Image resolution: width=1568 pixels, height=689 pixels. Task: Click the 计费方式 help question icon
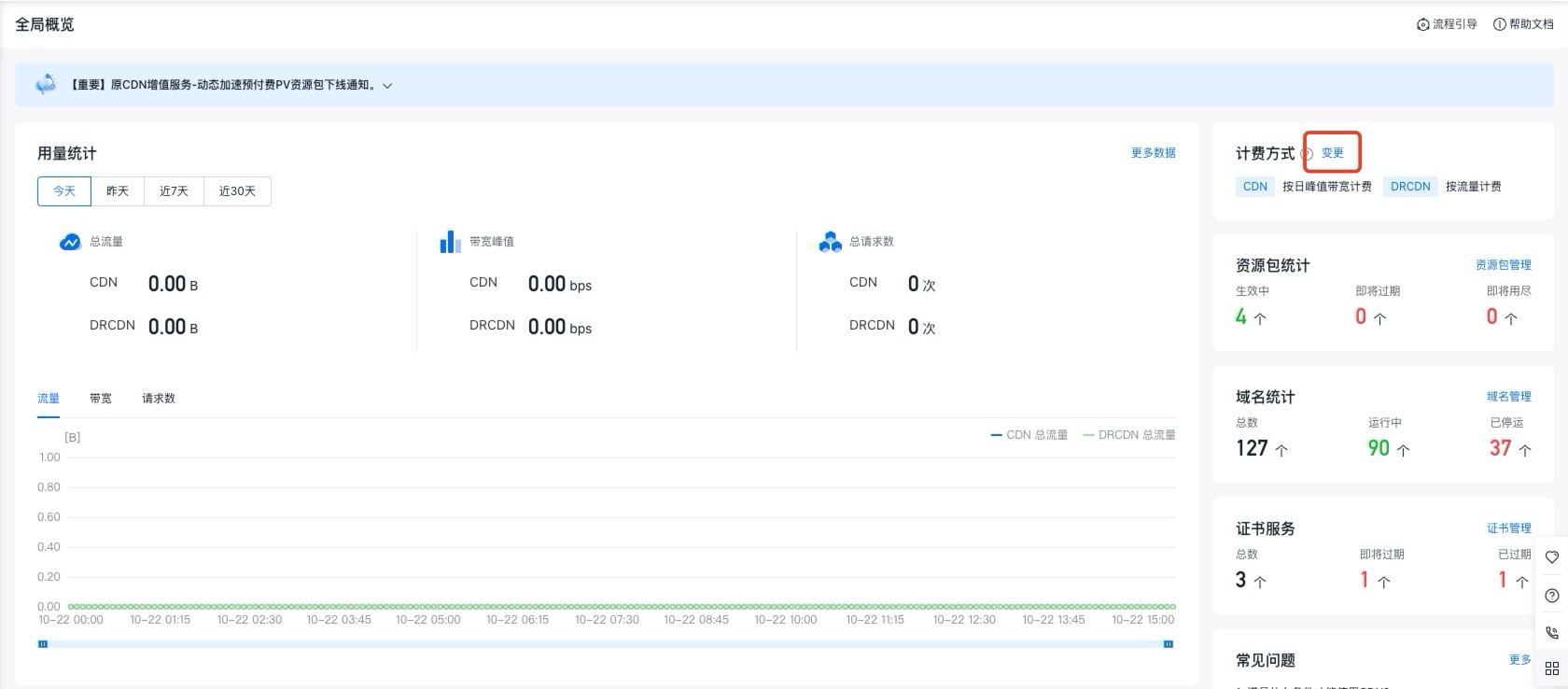click(x=1307, y=154)
